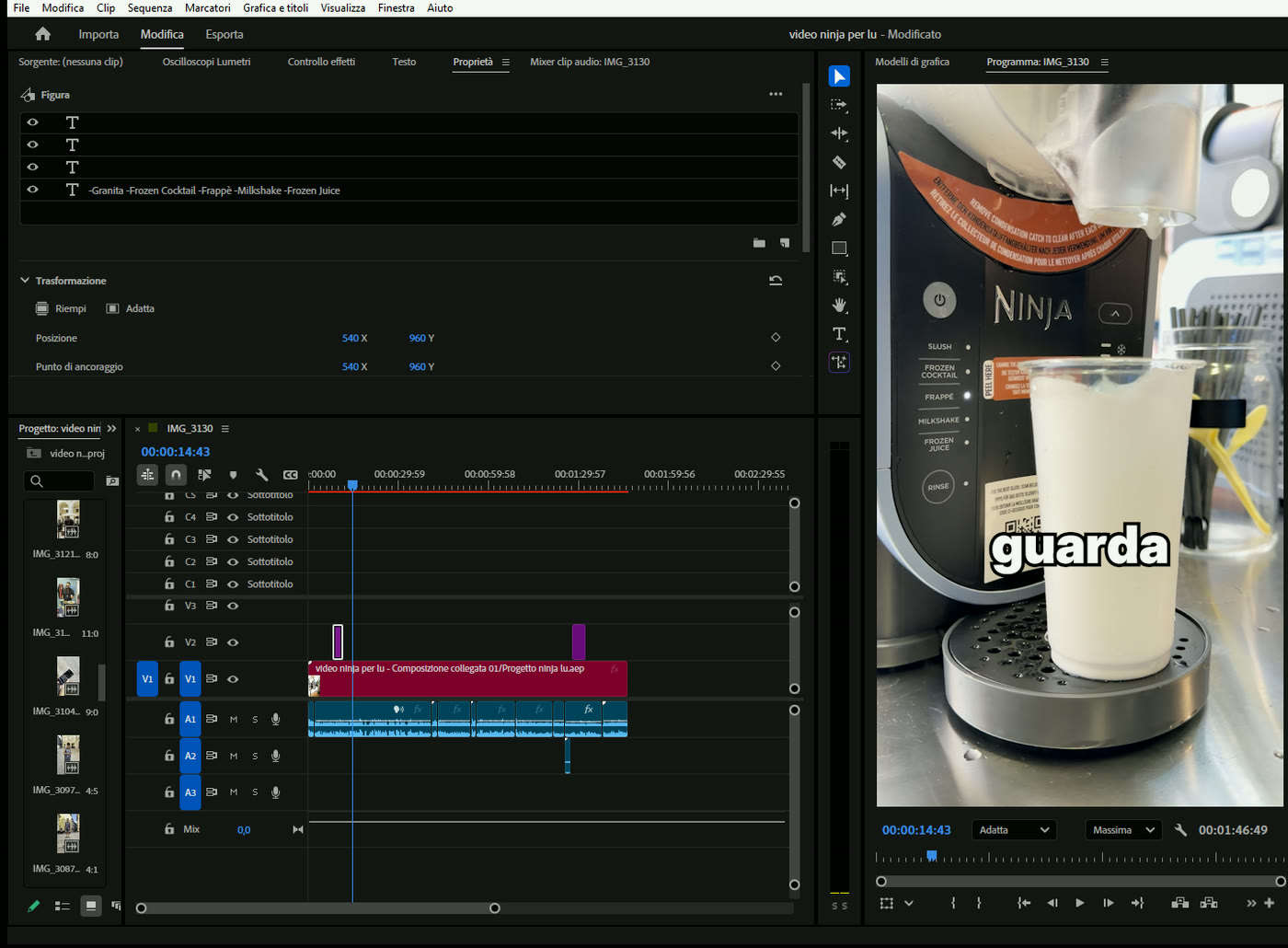
Task: Toggle timeline snapping magnet
Action: pyautogui.click(x=176, y=475)
